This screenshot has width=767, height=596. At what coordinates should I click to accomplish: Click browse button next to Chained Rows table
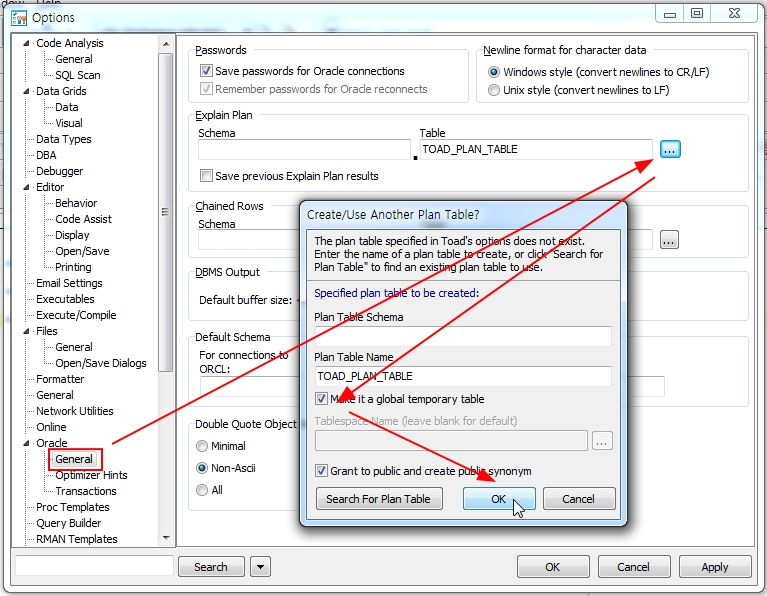click(x=669, y=239)
